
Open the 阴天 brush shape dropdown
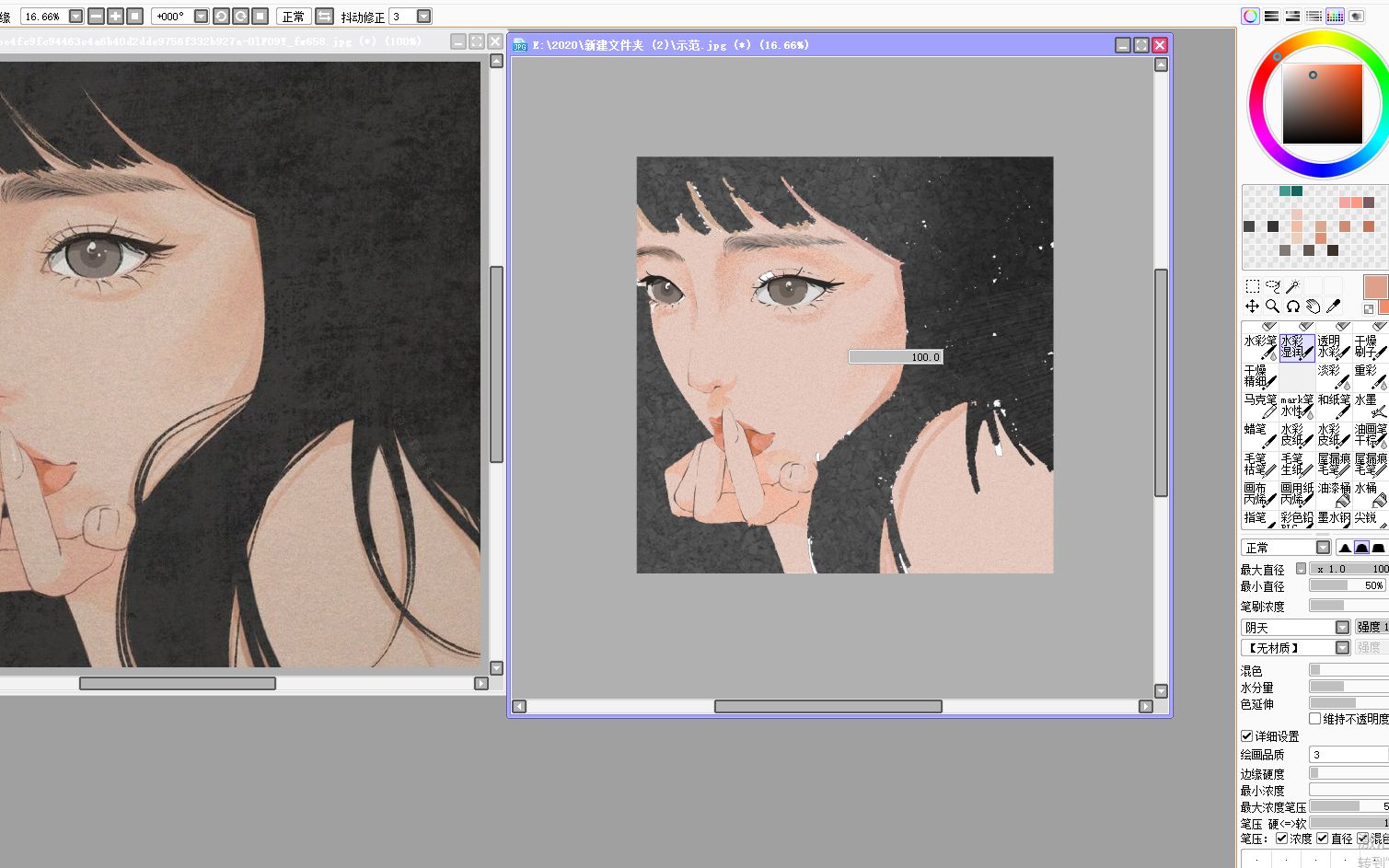pyautogui.click(x=1342, y=628)
